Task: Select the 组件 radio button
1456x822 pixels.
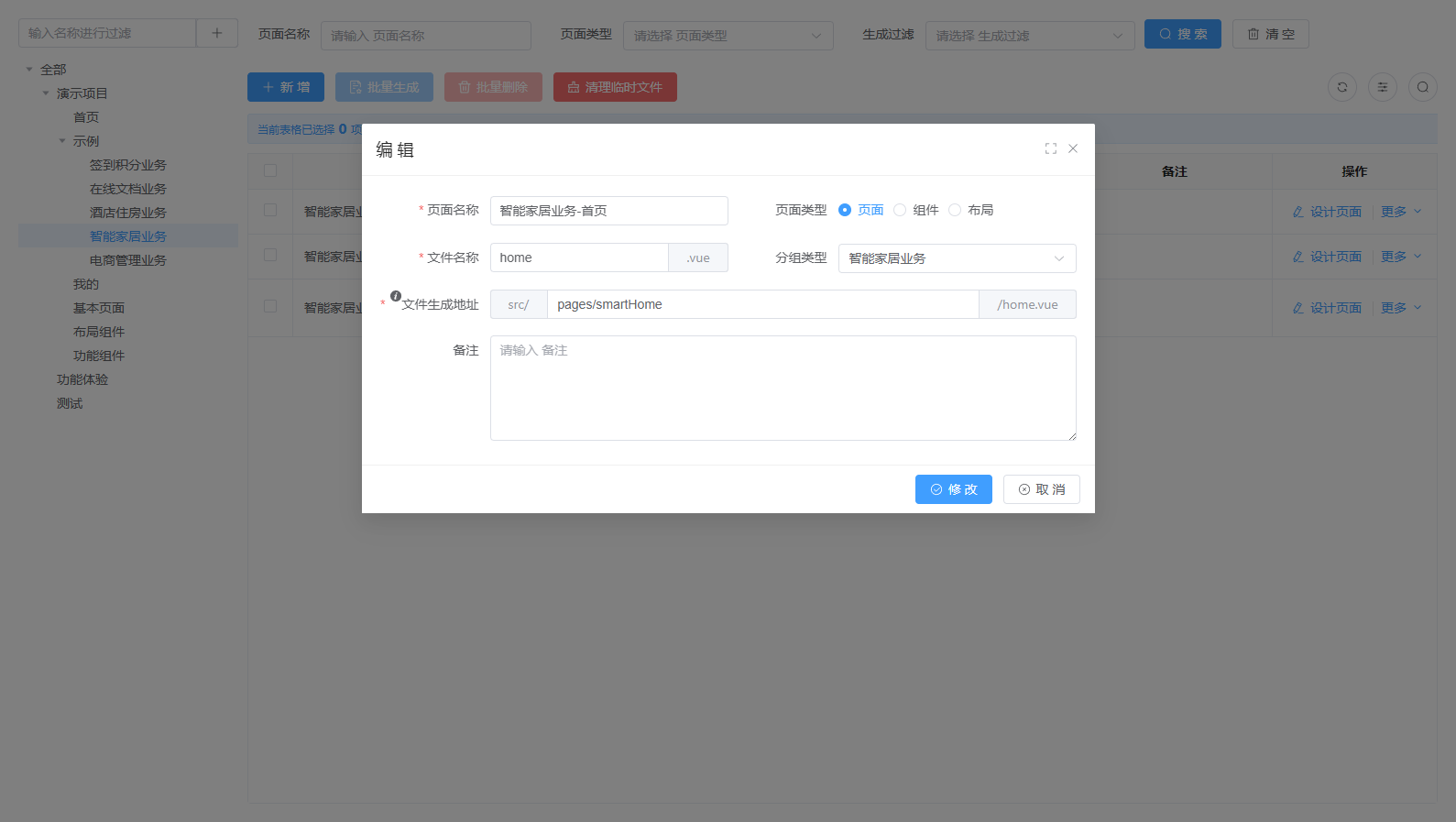Action: click(900, 210)
